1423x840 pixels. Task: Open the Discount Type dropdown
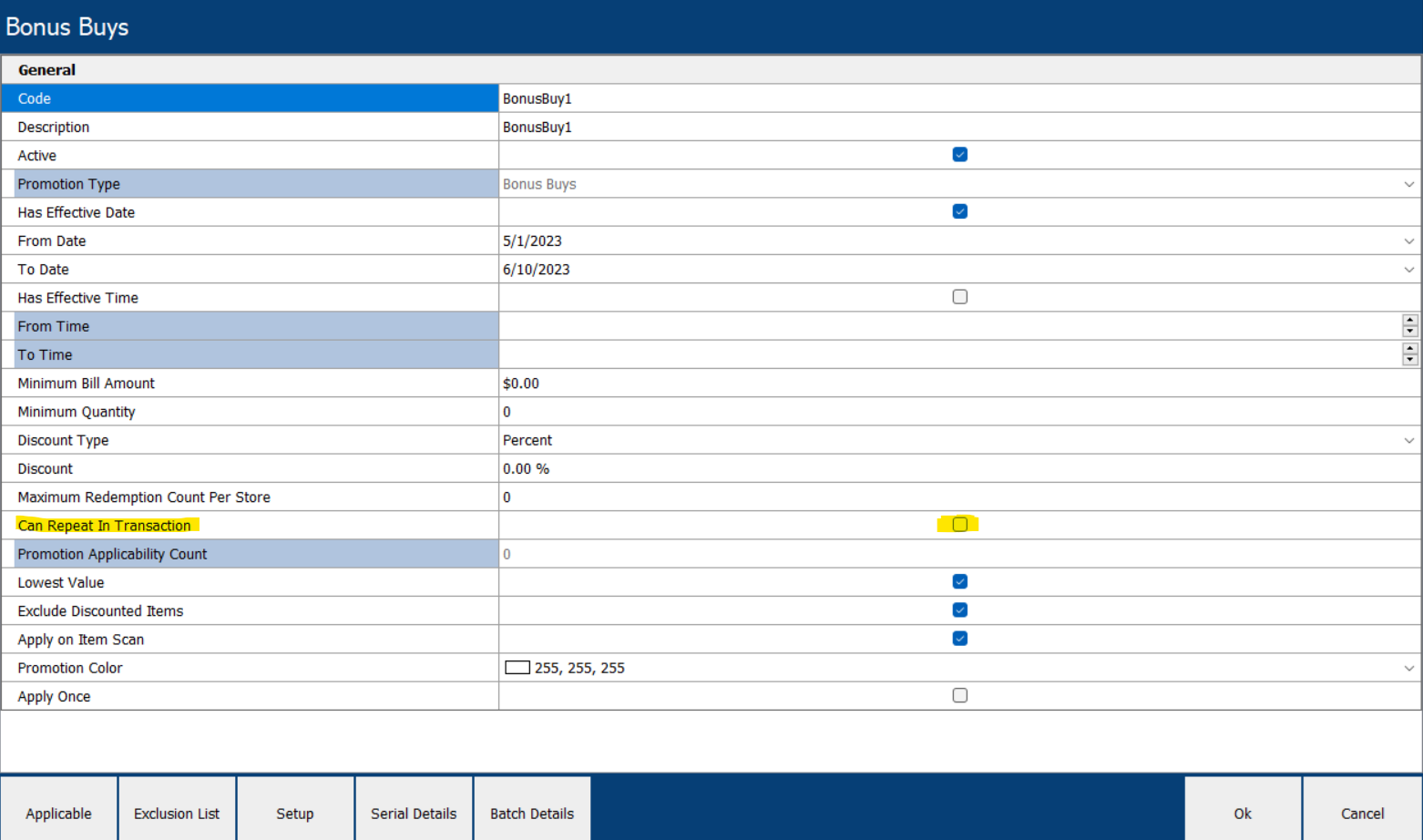click(1408, 441)
